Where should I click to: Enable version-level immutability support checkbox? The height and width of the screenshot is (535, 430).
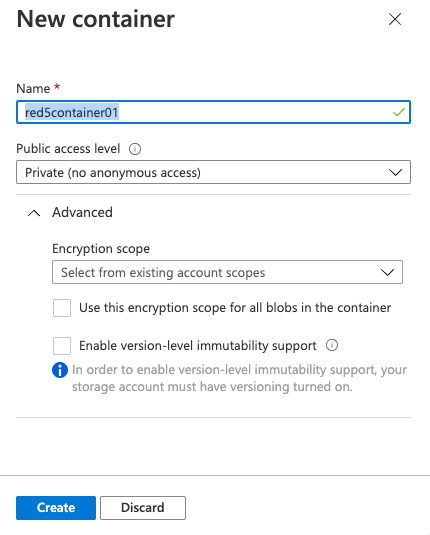click(62, 346)
